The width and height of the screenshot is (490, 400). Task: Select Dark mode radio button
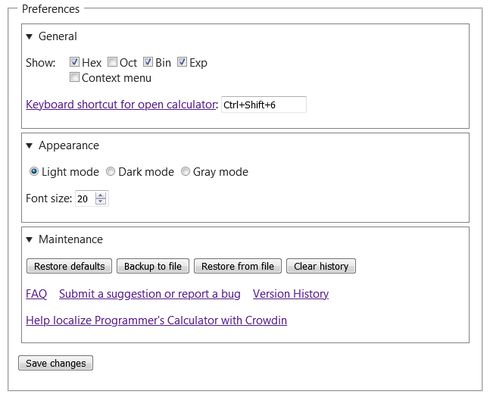coord(110,172)
